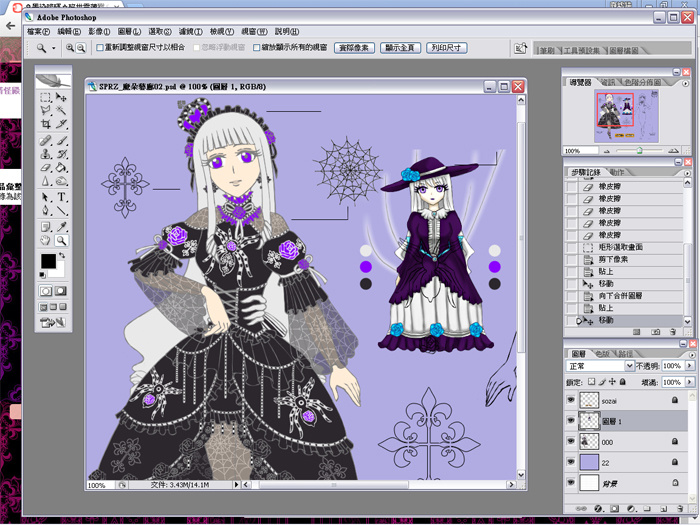Hide the 000 layer
This screenshot has width=700, height=525.
[x=571, y=441]
